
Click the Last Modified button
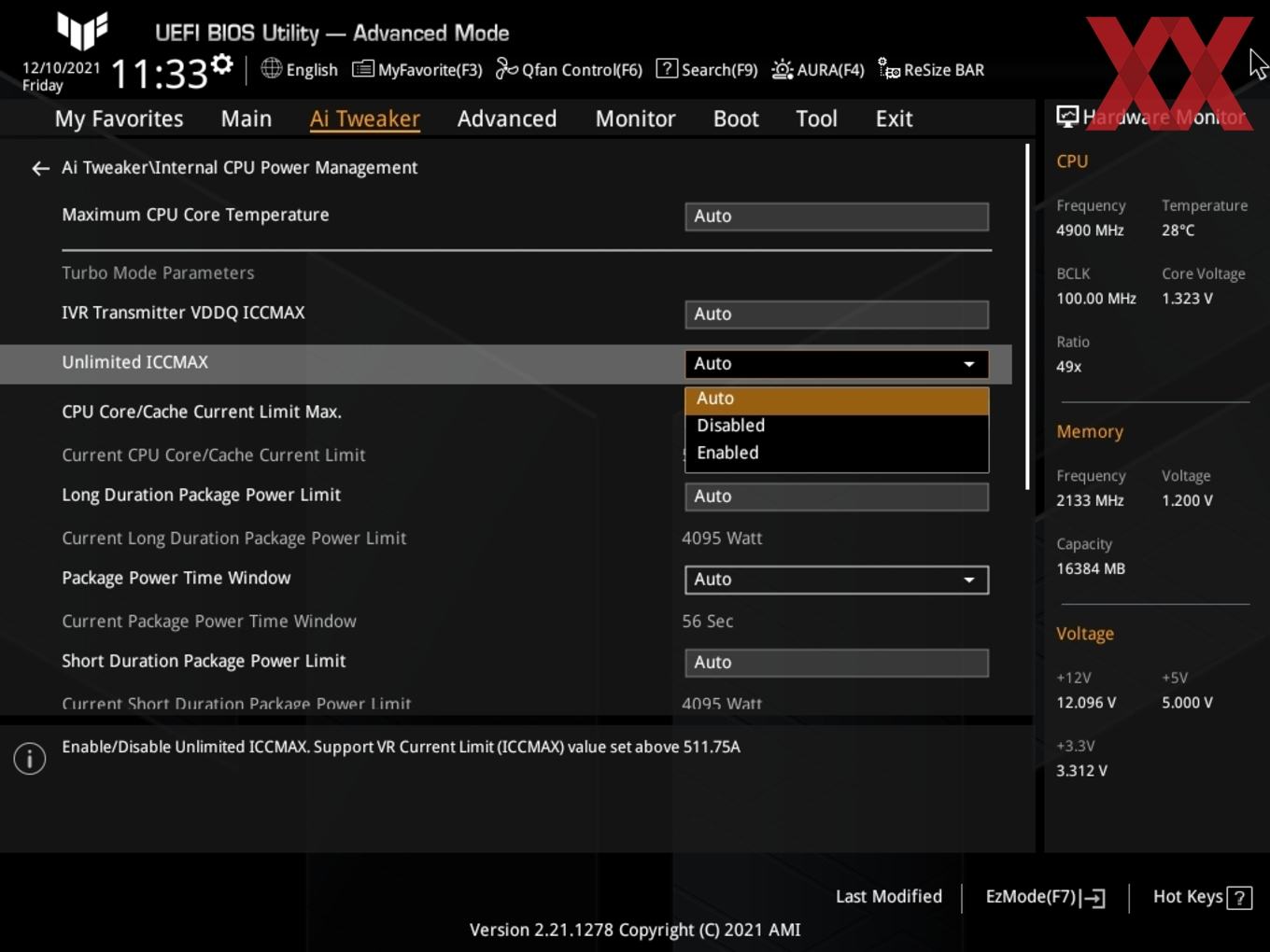[889, 897]
